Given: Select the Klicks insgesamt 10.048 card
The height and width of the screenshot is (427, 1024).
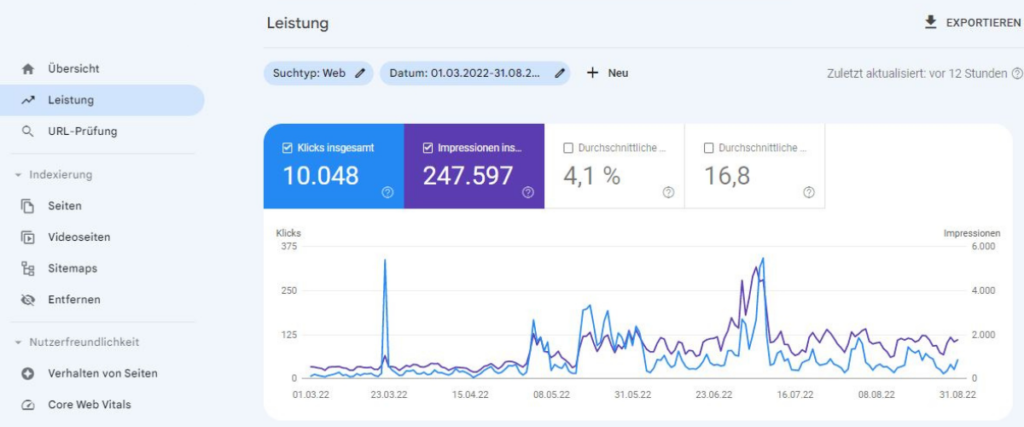Looking at the screenshot, I should (x=334, y=166).
